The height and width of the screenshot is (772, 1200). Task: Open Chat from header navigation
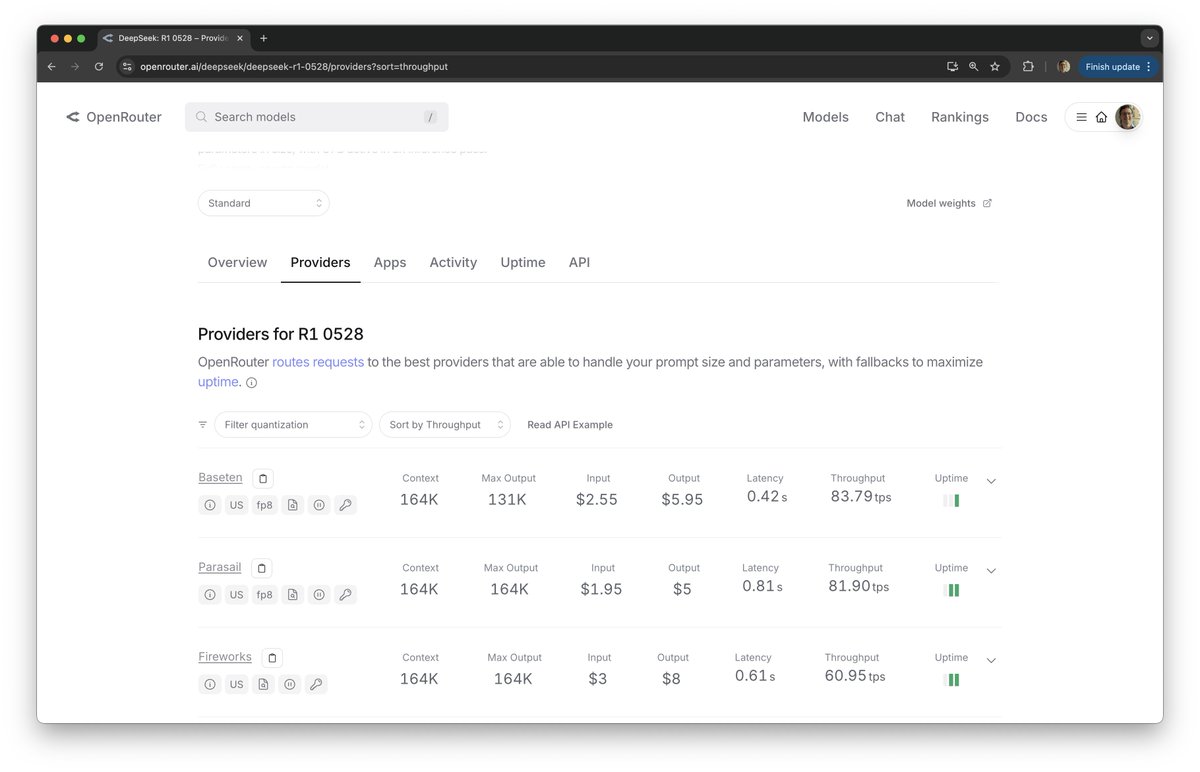(x=890, y=117)
